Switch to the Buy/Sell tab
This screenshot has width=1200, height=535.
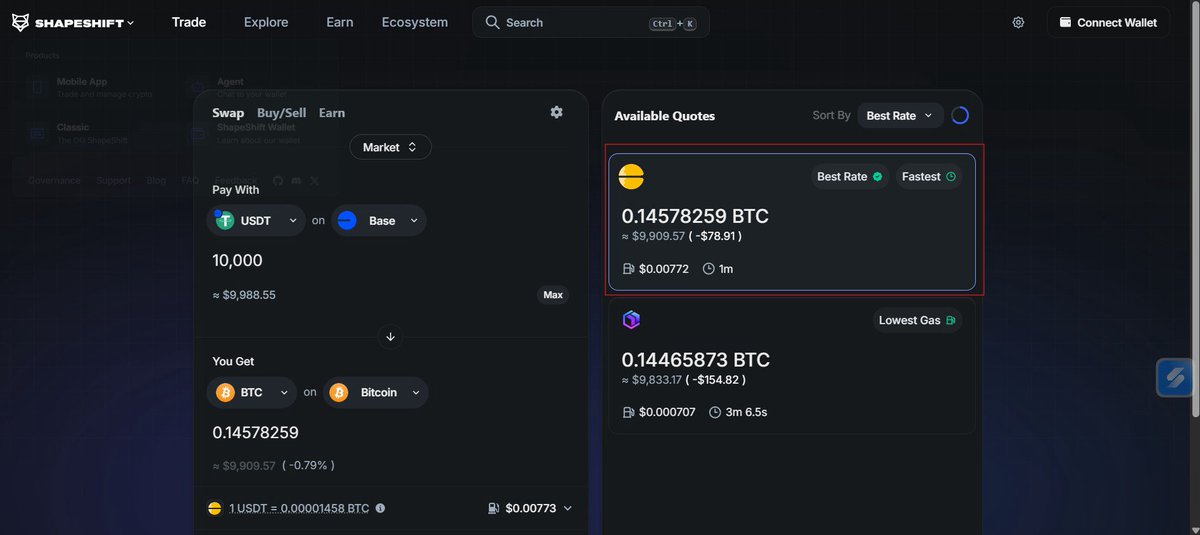(x=282, y=113)
